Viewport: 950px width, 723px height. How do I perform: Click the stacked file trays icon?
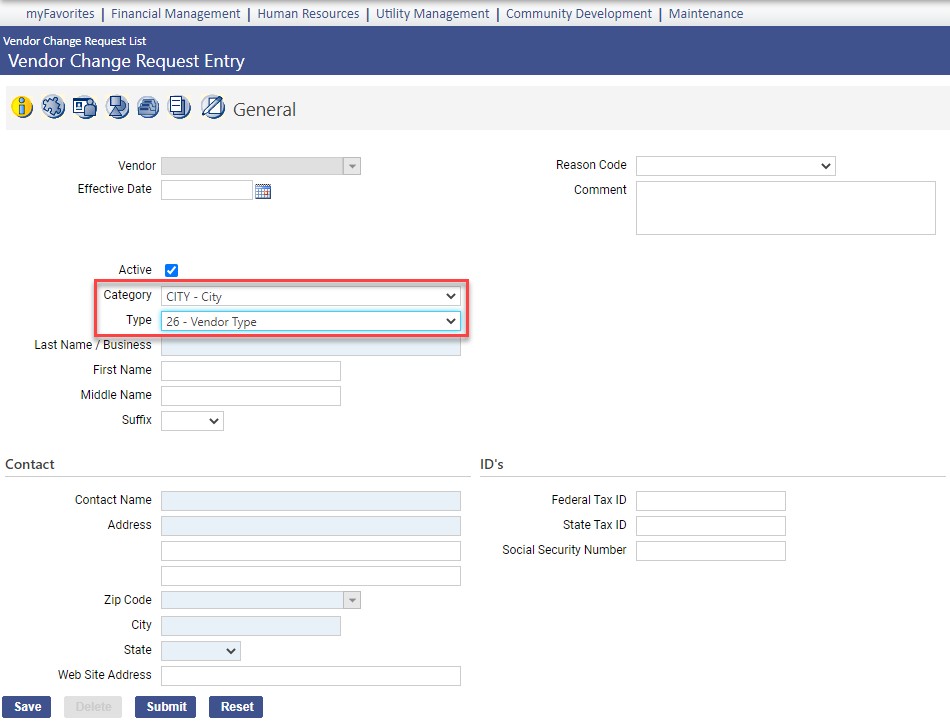click(148, 107)
